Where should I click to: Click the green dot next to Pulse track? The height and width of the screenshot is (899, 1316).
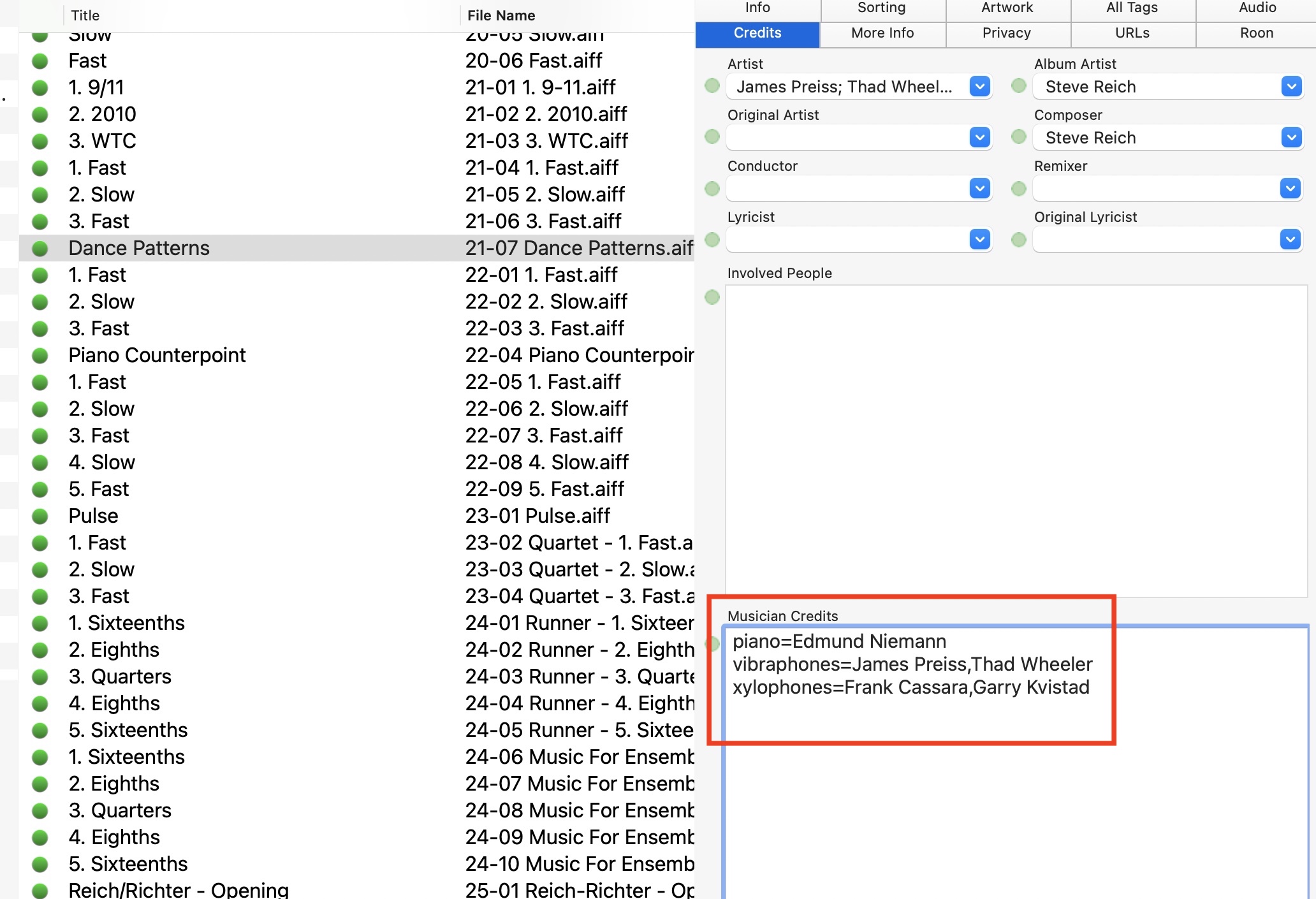pyautogui.click(x=40, y=516)
